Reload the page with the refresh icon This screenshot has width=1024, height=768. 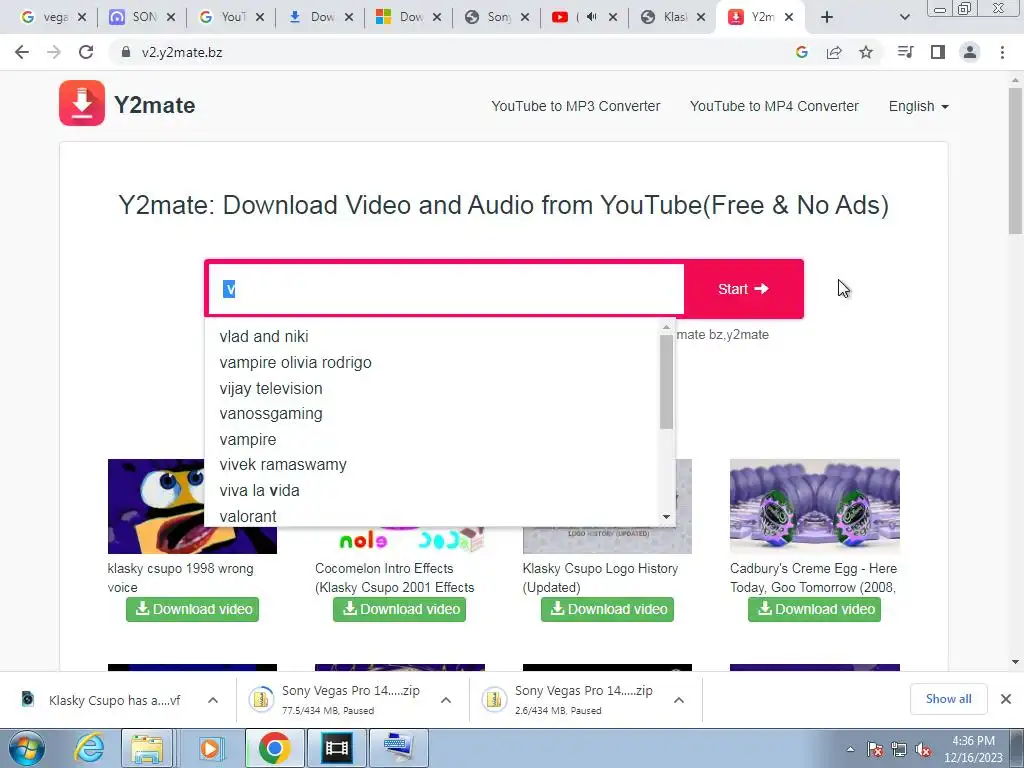point(86,52)
